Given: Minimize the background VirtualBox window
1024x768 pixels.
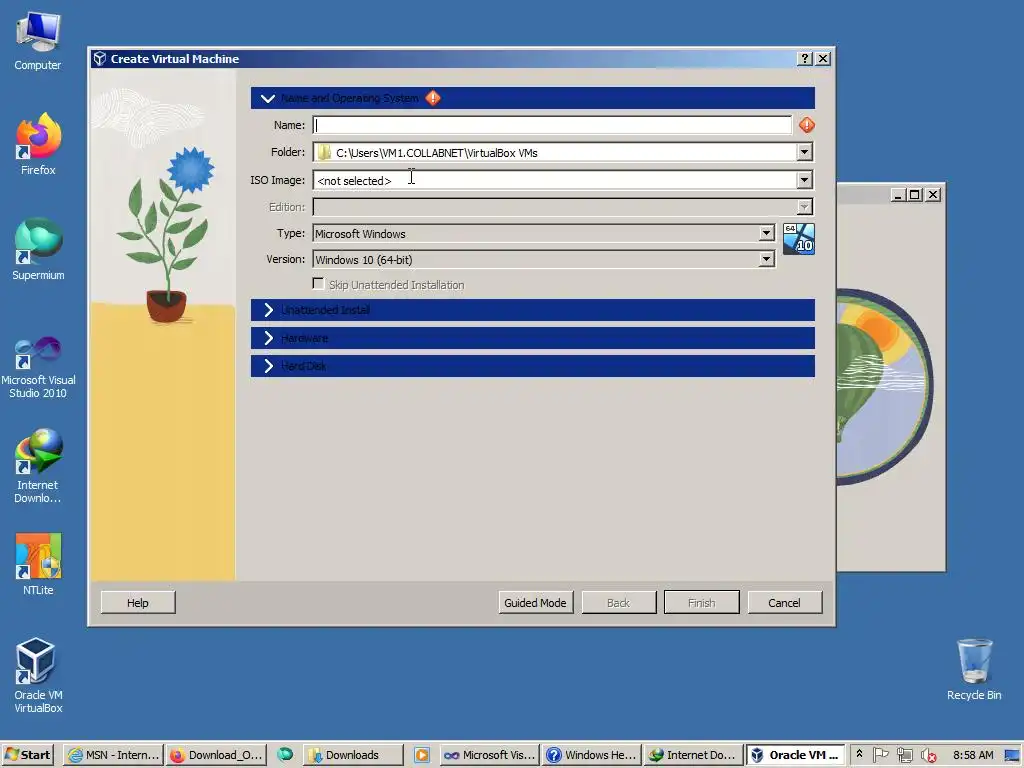Looking at the screenshot, I should 899,195.
